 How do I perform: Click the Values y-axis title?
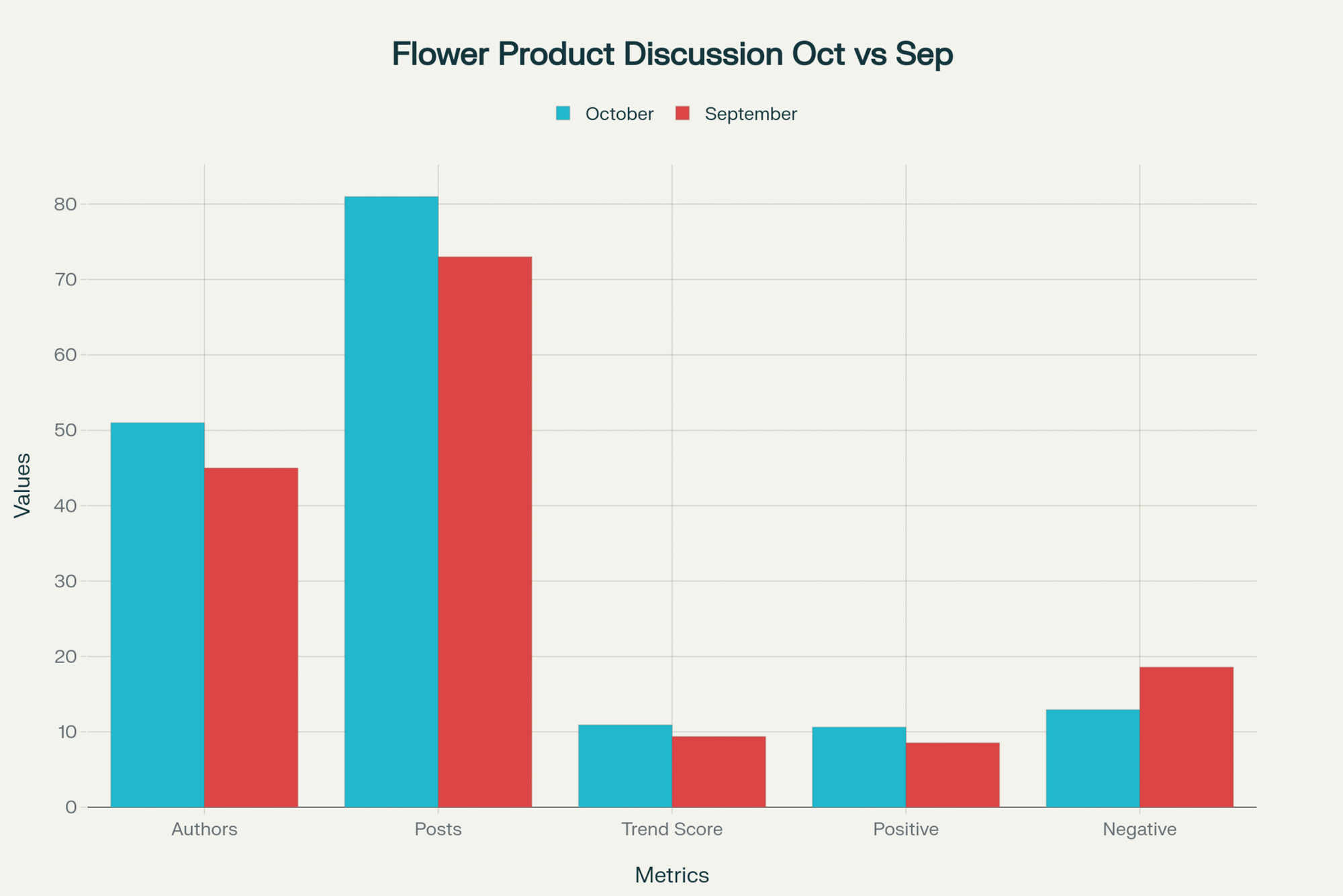point(23,485)
